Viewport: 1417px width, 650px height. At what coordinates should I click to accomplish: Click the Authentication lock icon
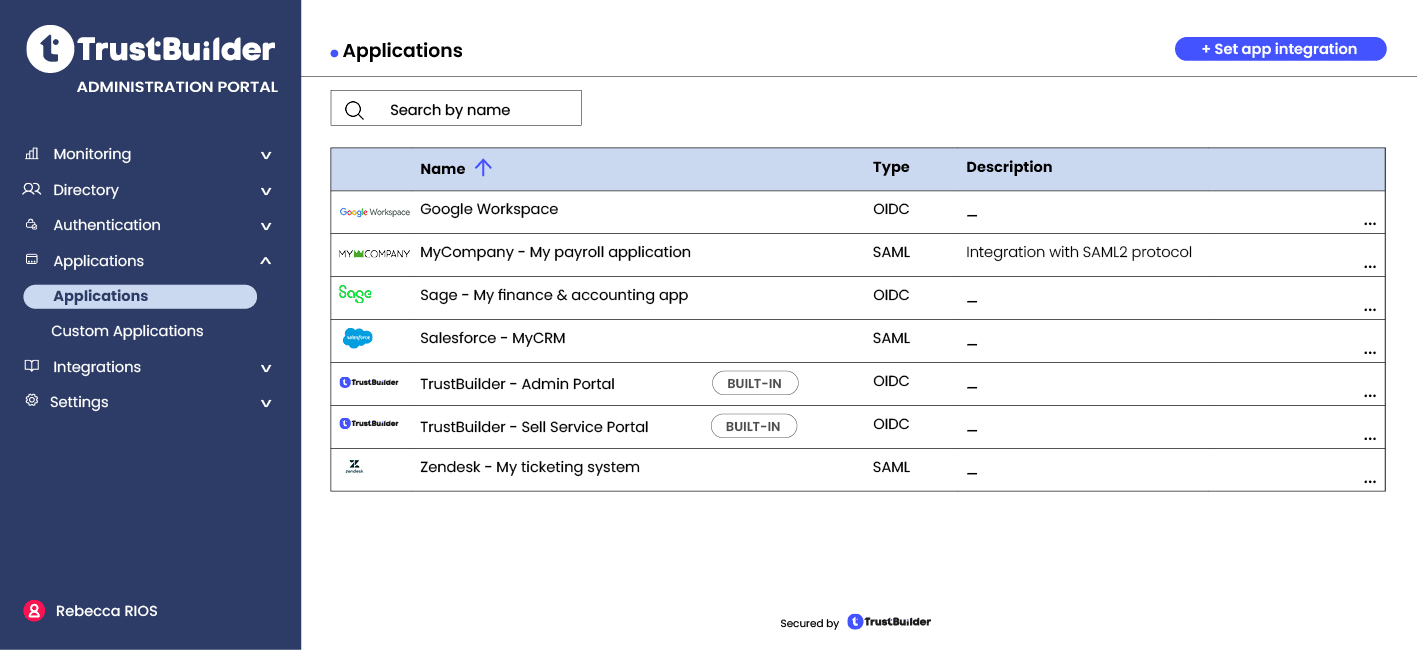32,225
